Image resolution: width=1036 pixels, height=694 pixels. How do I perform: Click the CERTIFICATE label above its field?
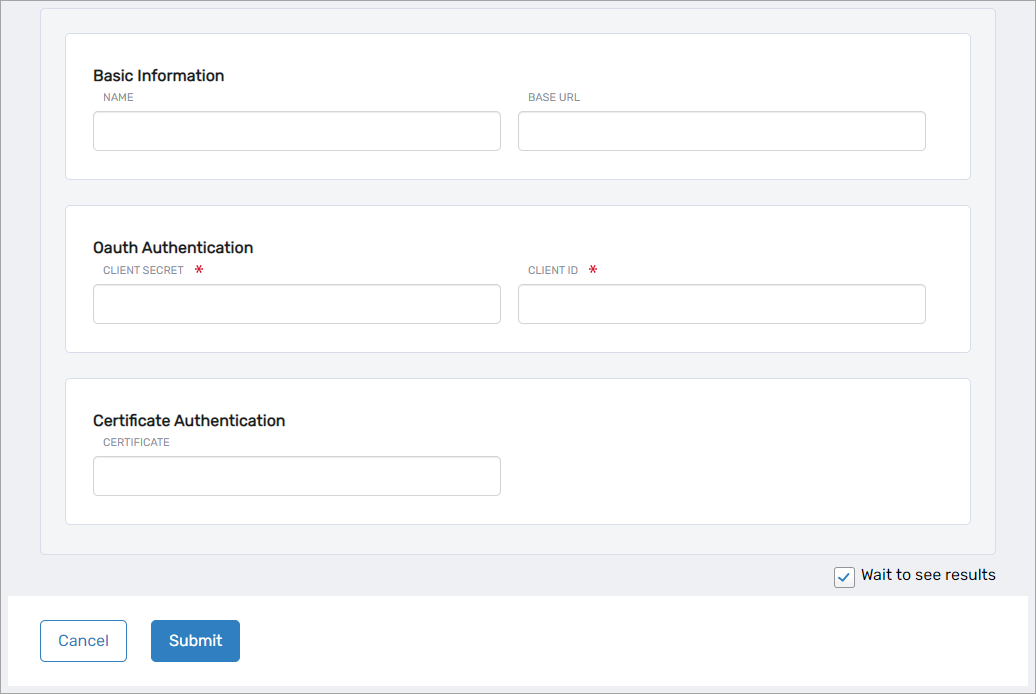click(x=135, y=442)
